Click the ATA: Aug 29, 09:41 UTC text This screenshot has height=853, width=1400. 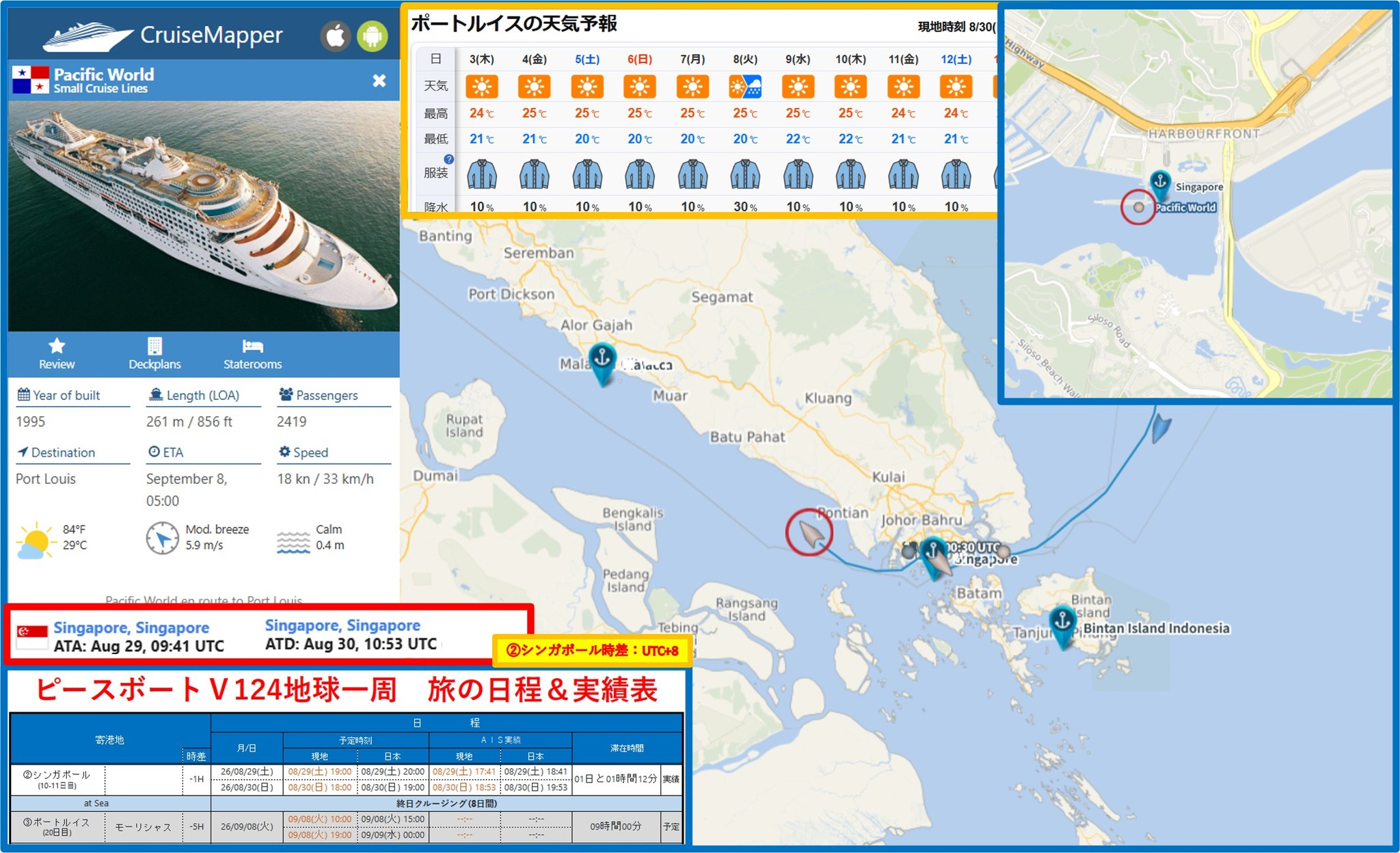pyautogui.click(x=139, y=646)
